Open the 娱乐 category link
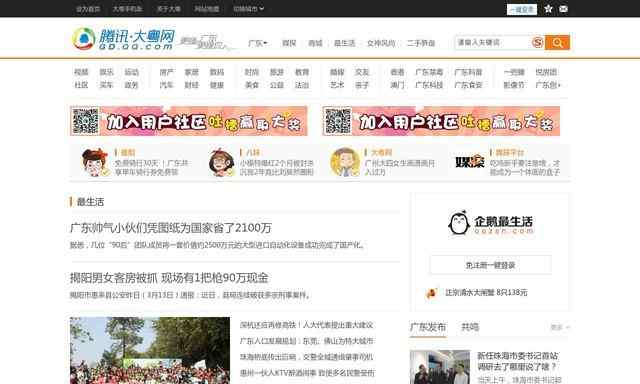Screen dimensions: 640x384 pyautogui.click(x=107, y=72)
